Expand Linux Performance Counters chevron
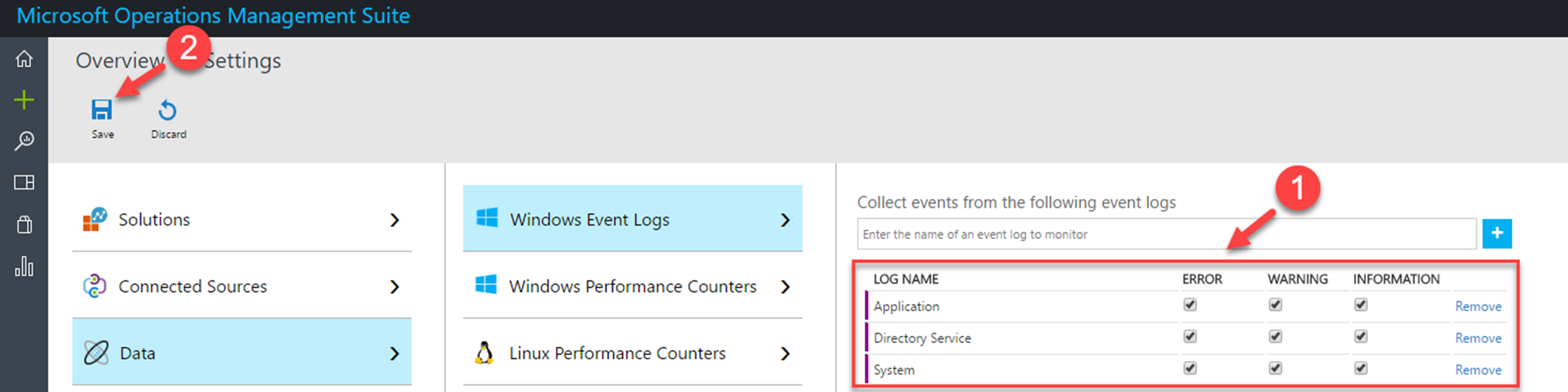 tap(785, 354)
